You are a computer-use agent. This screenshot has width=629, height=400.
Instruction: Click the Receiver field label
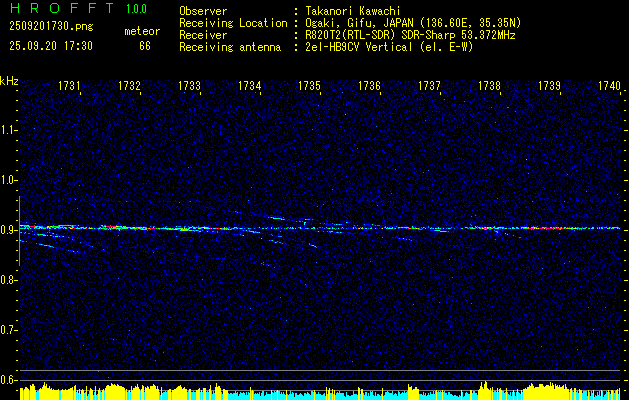coord(203,35)
